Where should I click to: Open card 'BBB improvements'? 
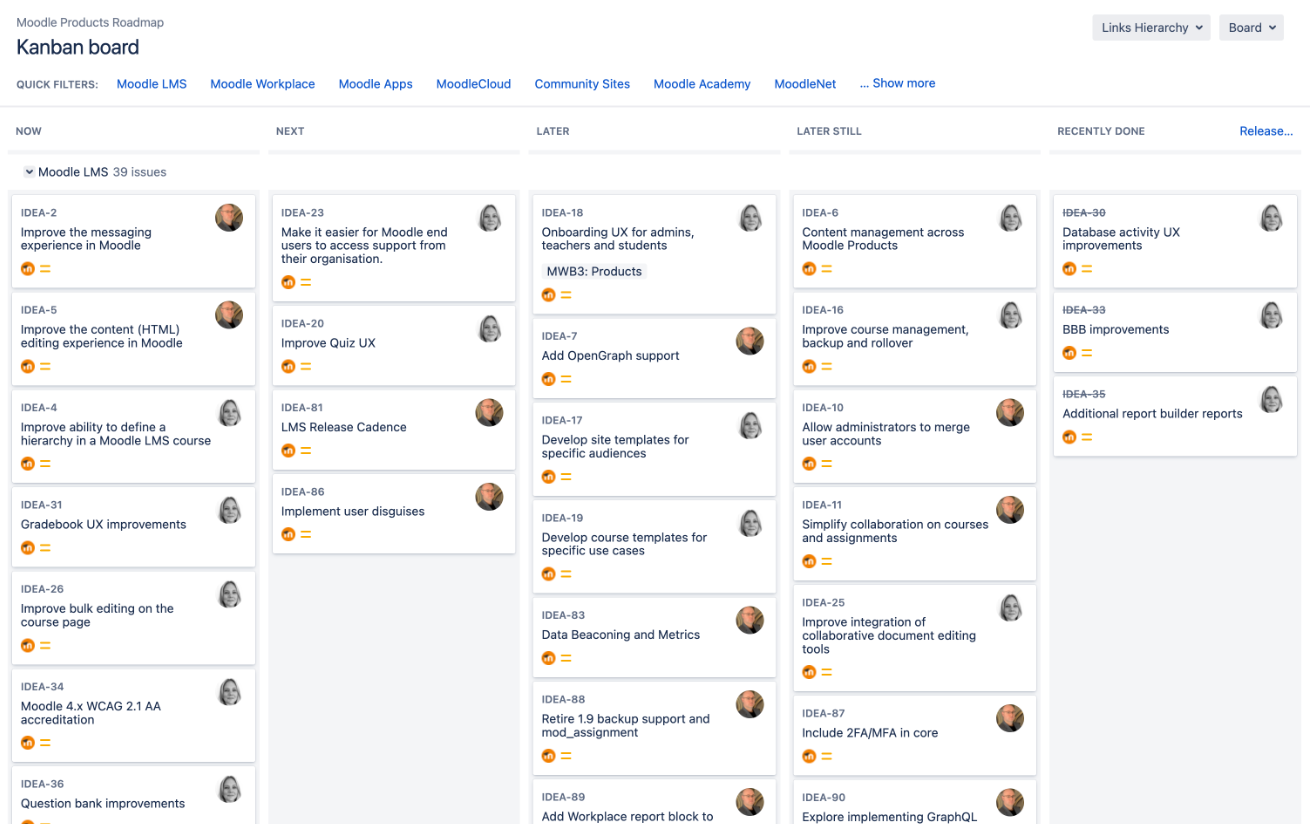point(1175,331)
